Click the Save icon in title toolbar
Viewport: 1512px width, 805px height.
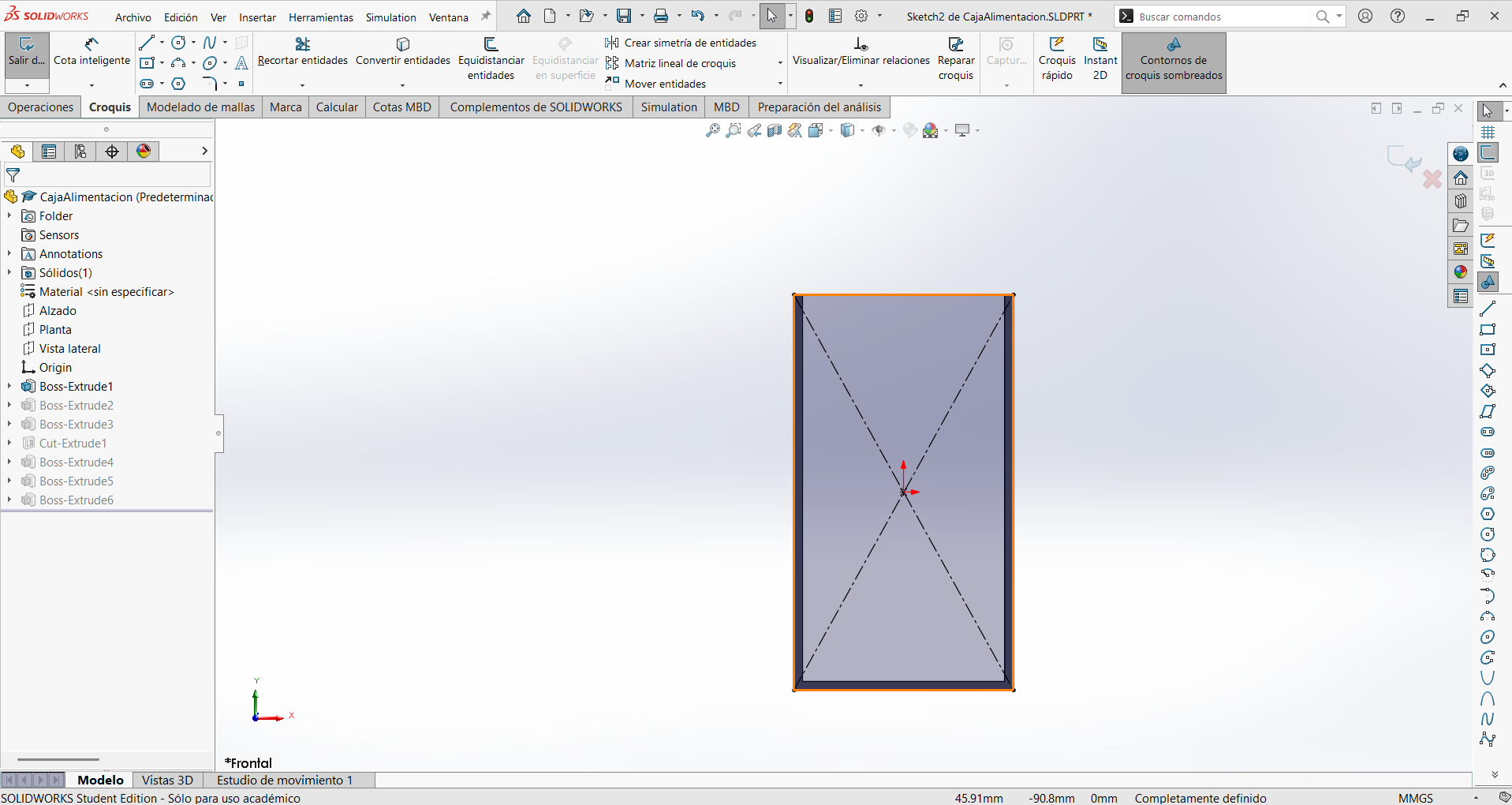click(624, 16)
